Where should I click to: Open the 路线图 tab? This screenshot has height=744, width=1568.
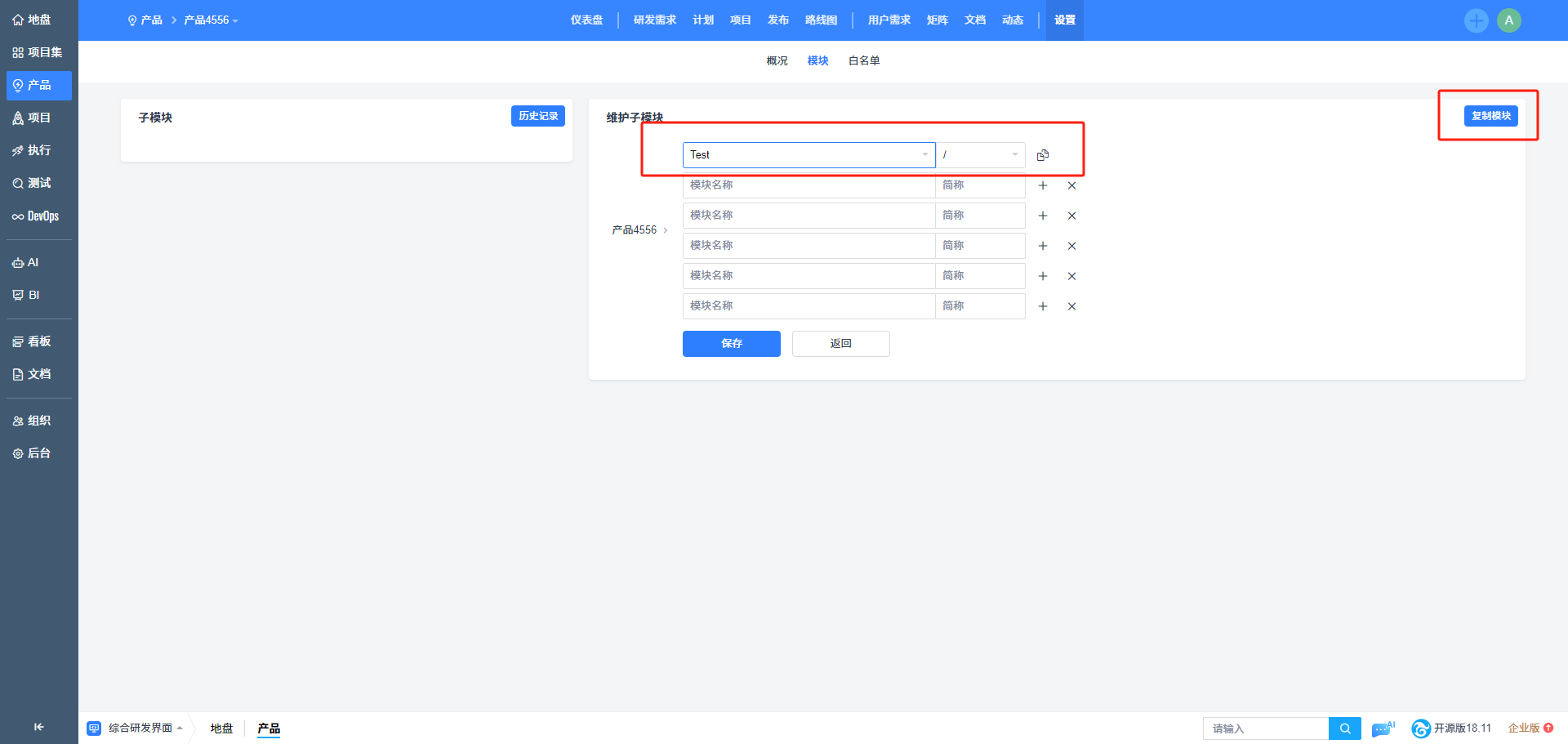(x=822, y=20)
